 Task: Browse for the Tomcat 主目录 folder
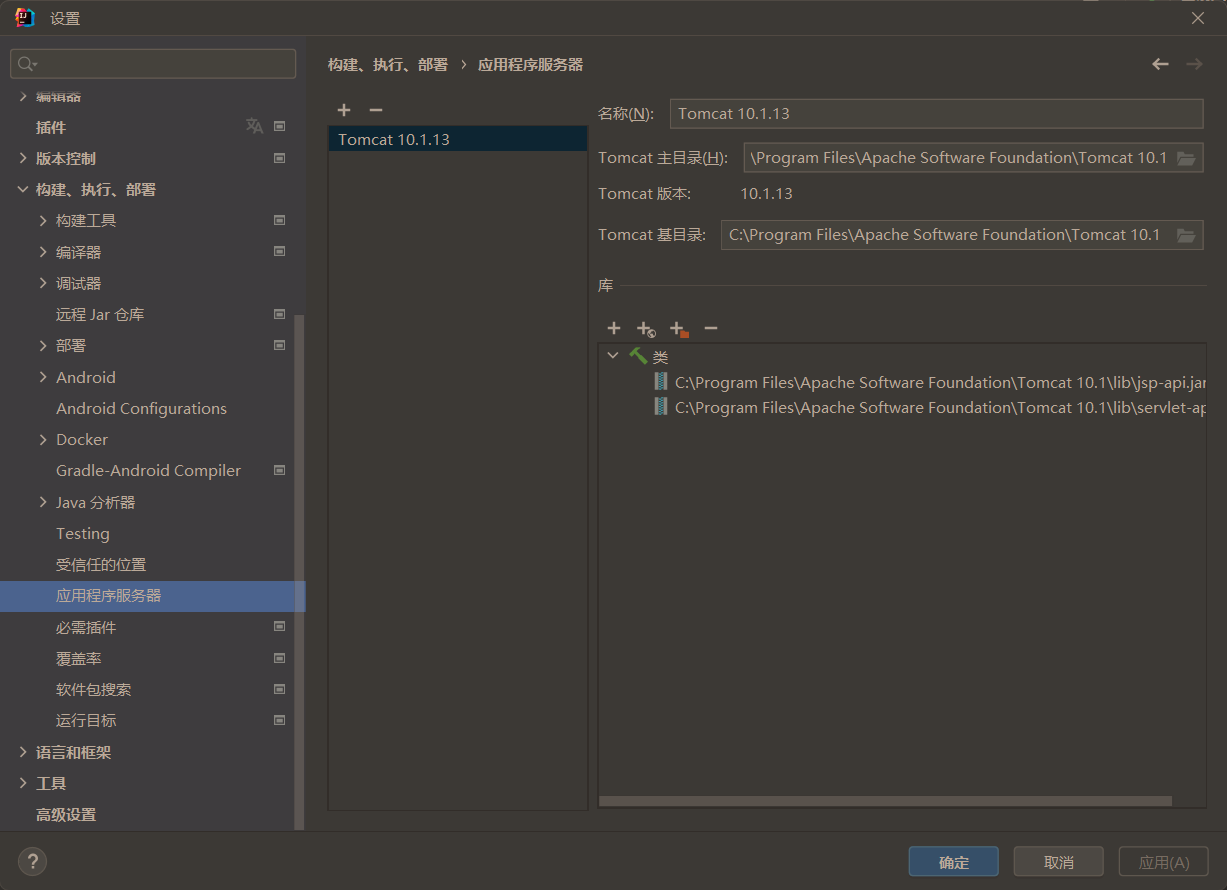pyautogui.click(x=1186, y=158)
